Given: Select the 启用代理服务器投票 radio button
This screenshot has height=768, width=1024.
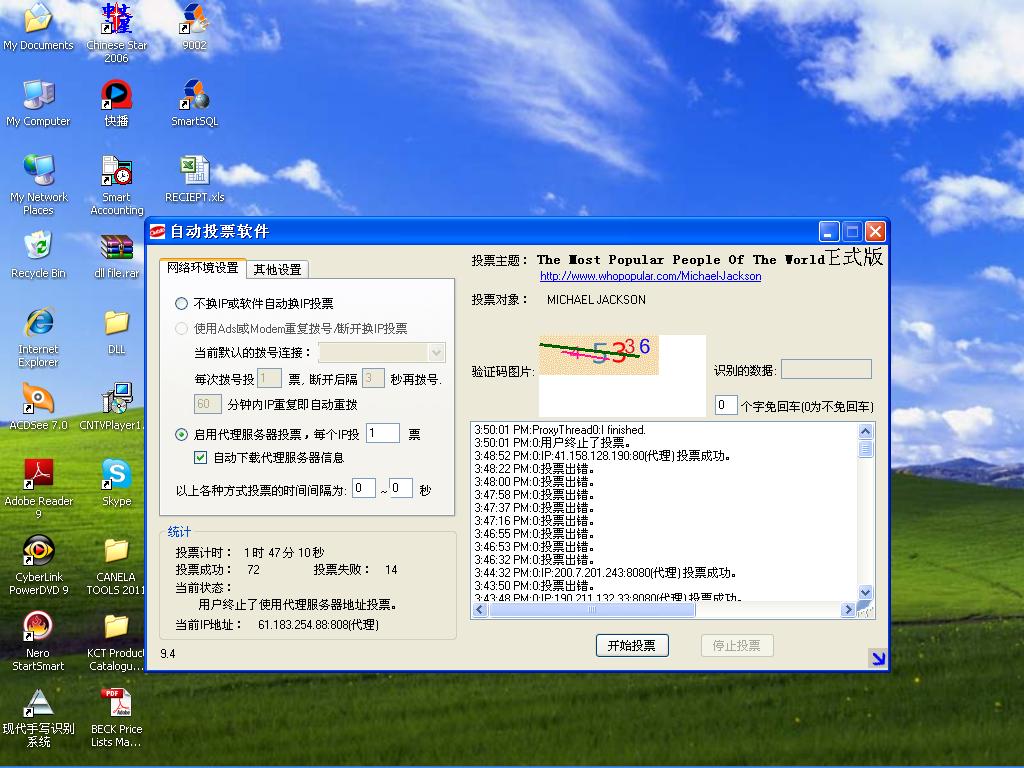Looking at the screenshot, I should [181, 435].
